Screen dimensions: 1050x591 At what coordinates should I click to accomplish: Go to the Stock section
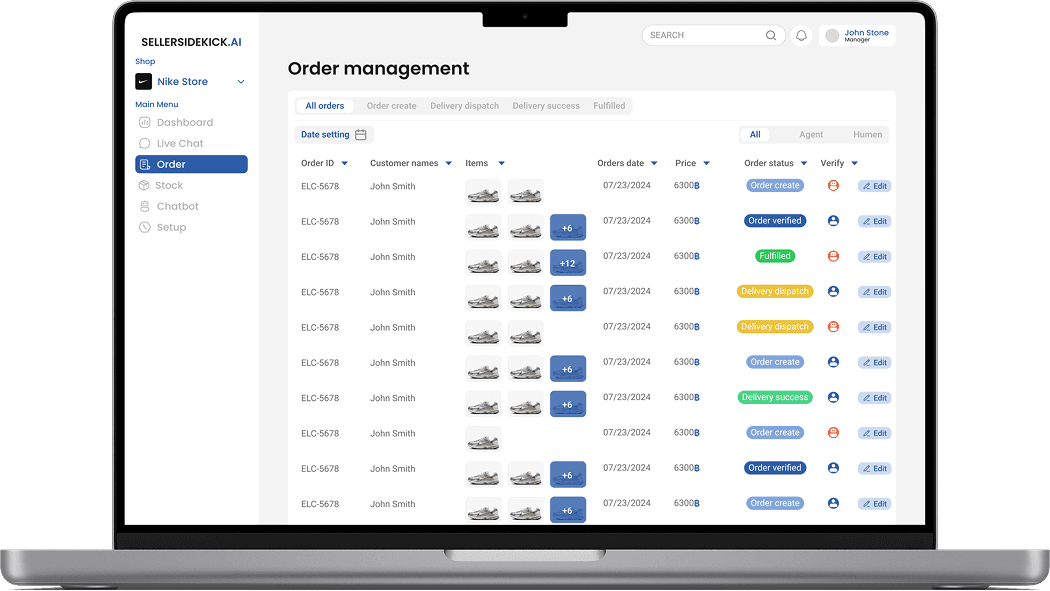(161, 185)
